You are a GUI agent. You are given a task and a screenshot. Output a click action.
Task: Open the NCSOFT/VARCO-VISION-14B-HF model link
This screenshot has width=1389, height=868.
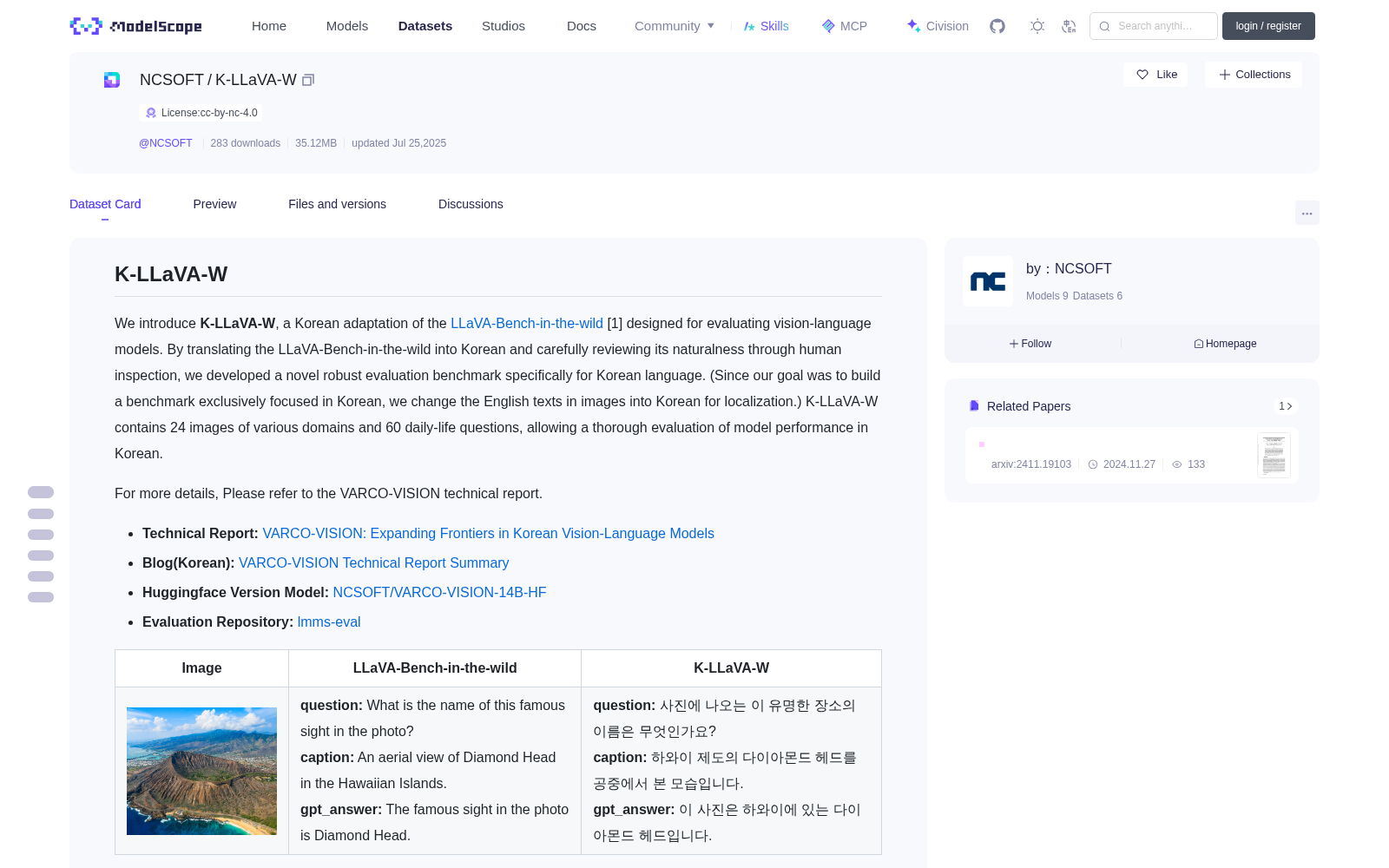pyautogui.click(x=439, y=592)
